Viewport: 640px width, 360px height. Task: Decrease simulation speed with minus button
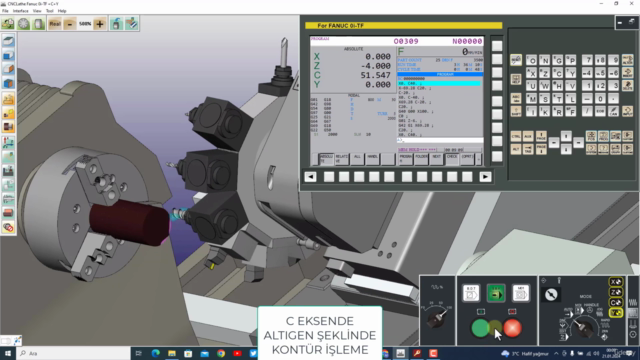(x=70, y=24)
